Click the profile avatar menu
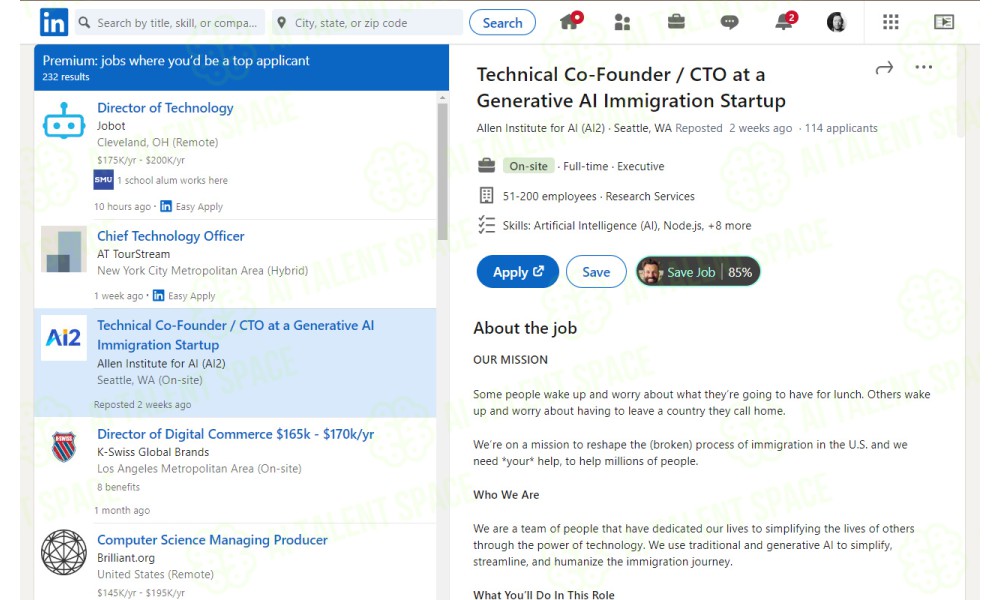The image size is (1000, 600). (x=837, y=22)
